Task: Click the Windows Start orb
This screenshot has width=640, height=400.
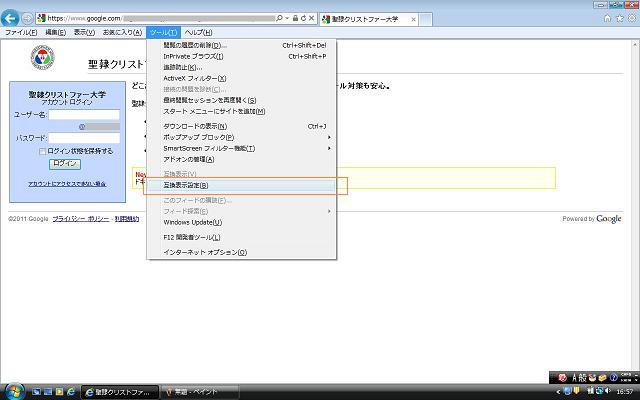Action: (14, 391)
